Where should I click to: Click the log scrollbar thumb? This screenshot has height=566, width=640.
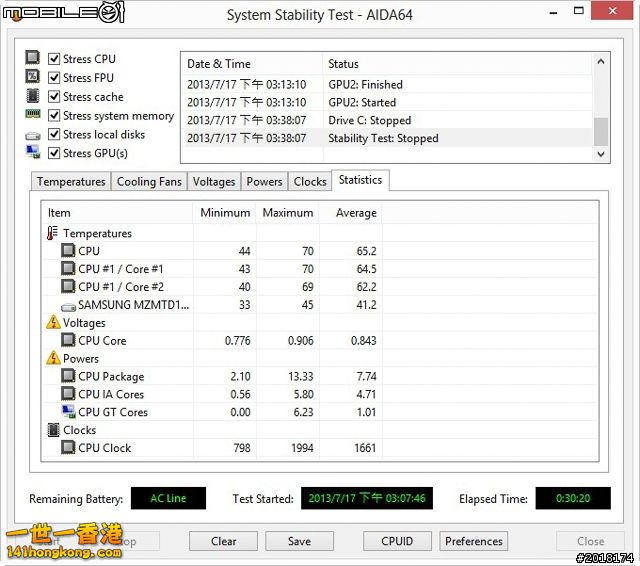[601, 131]
